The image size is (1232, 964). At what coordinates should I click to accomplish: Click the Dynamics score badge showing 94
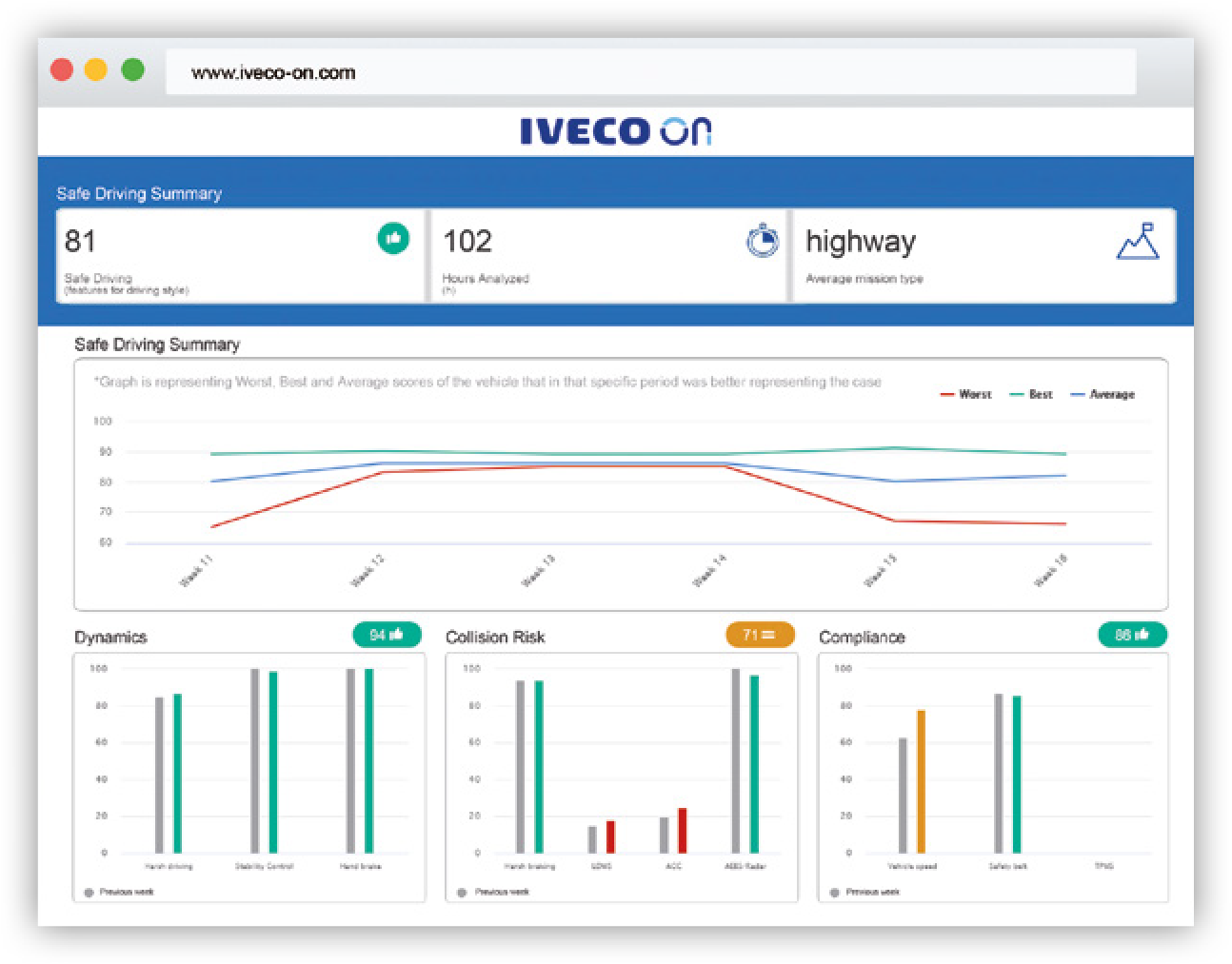point(387,635)
